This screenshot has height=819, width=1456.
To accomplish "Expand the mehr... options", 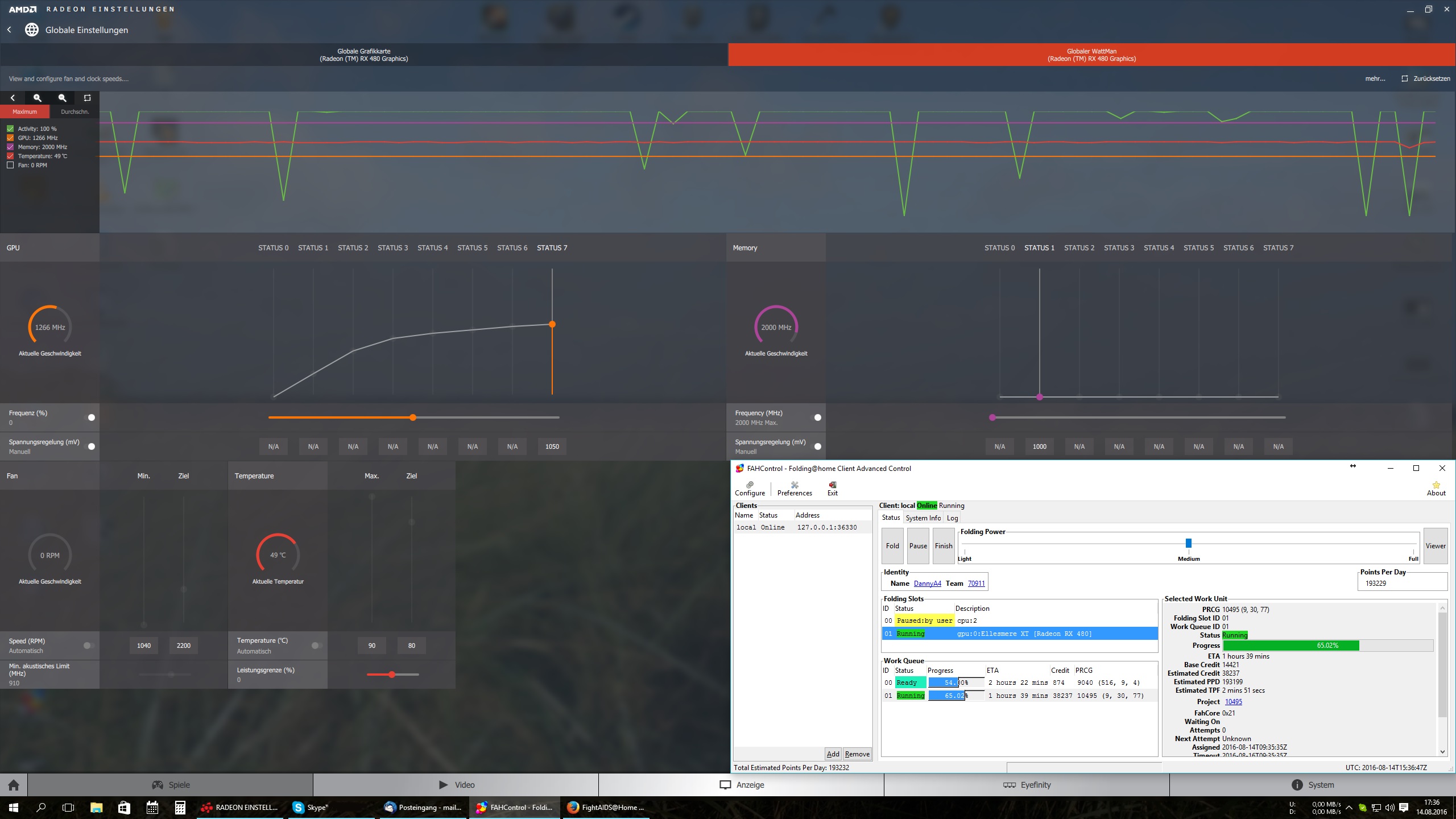I will click(x=1375, y=78).
